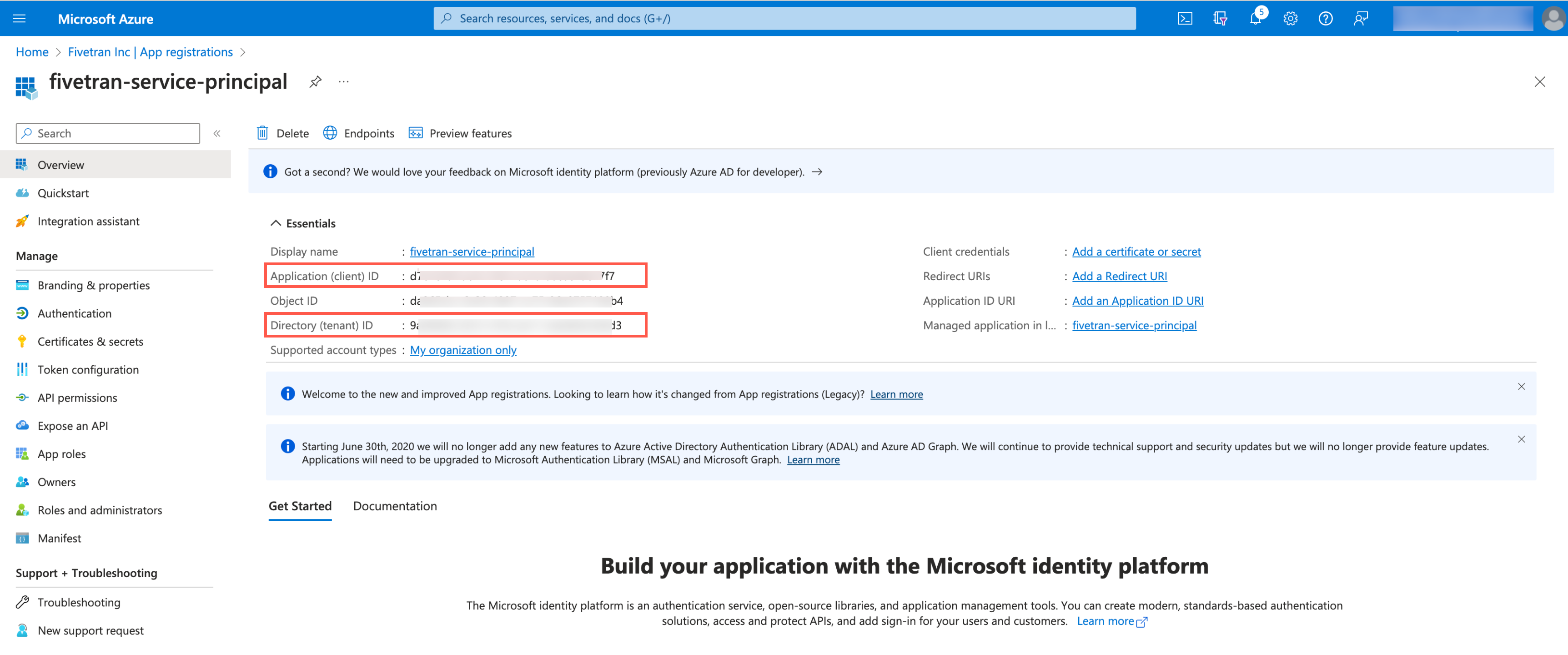Click the fivetran-service-principal display name link
The width and height of the screenshot is (1568, 655).
click(x=472, y=252)
